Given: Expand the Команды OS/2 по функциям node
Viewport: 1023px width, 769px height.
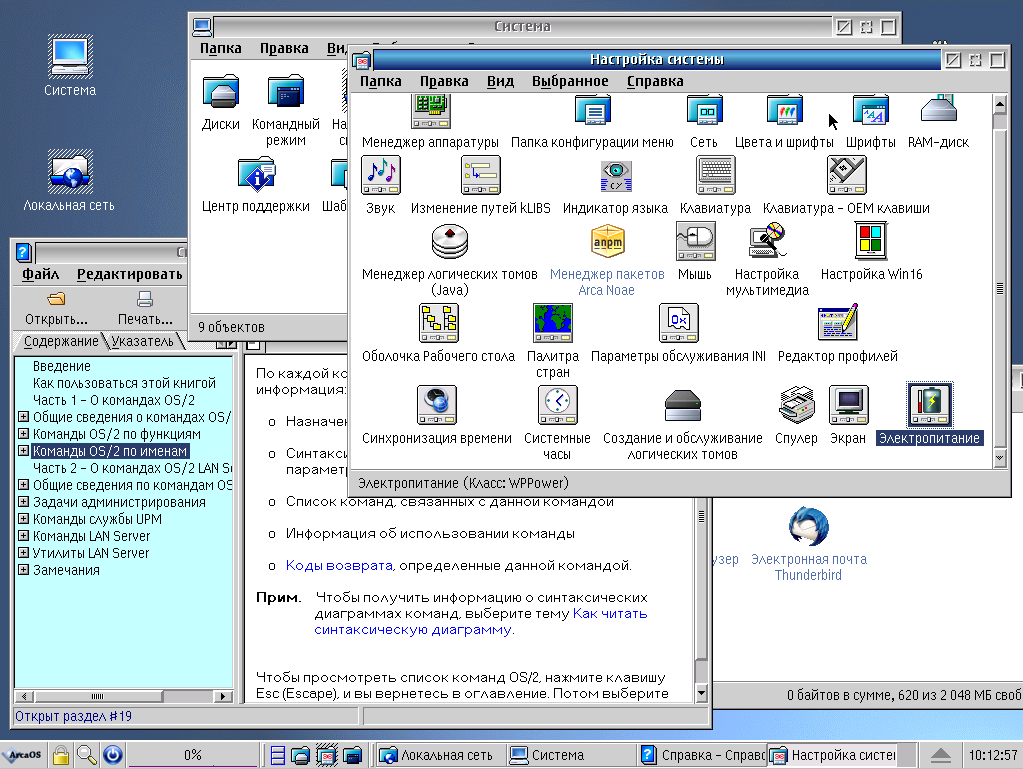Looking at the screenshot, I should [23, 434].
